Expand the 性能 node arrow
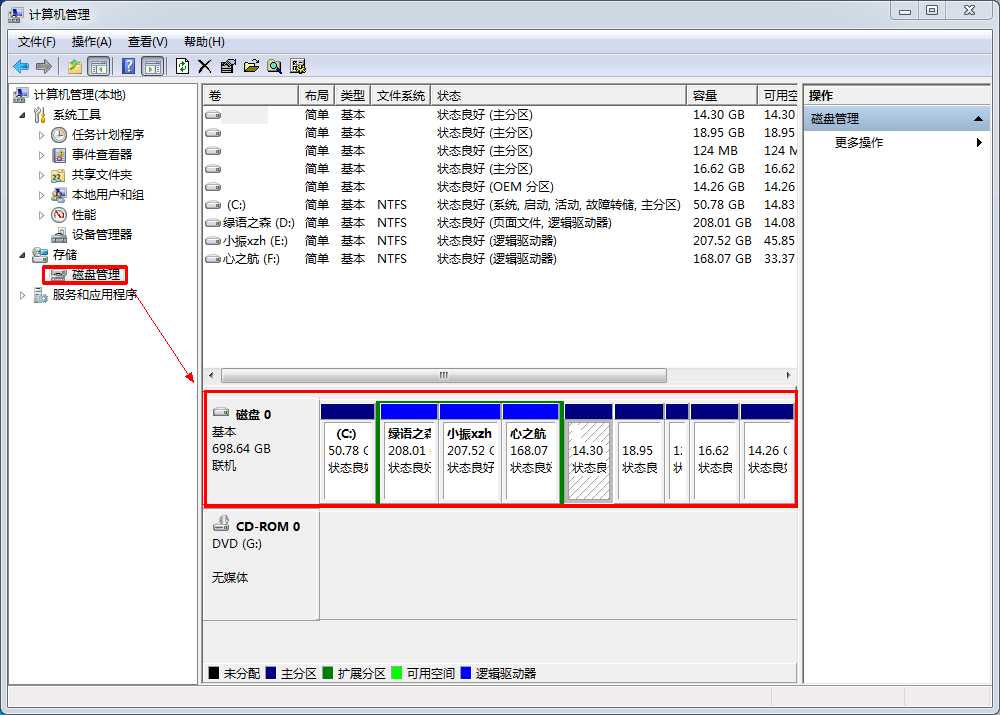This screenshot has width=1000, height=715. pyautogui.click(x=41, y=215)
